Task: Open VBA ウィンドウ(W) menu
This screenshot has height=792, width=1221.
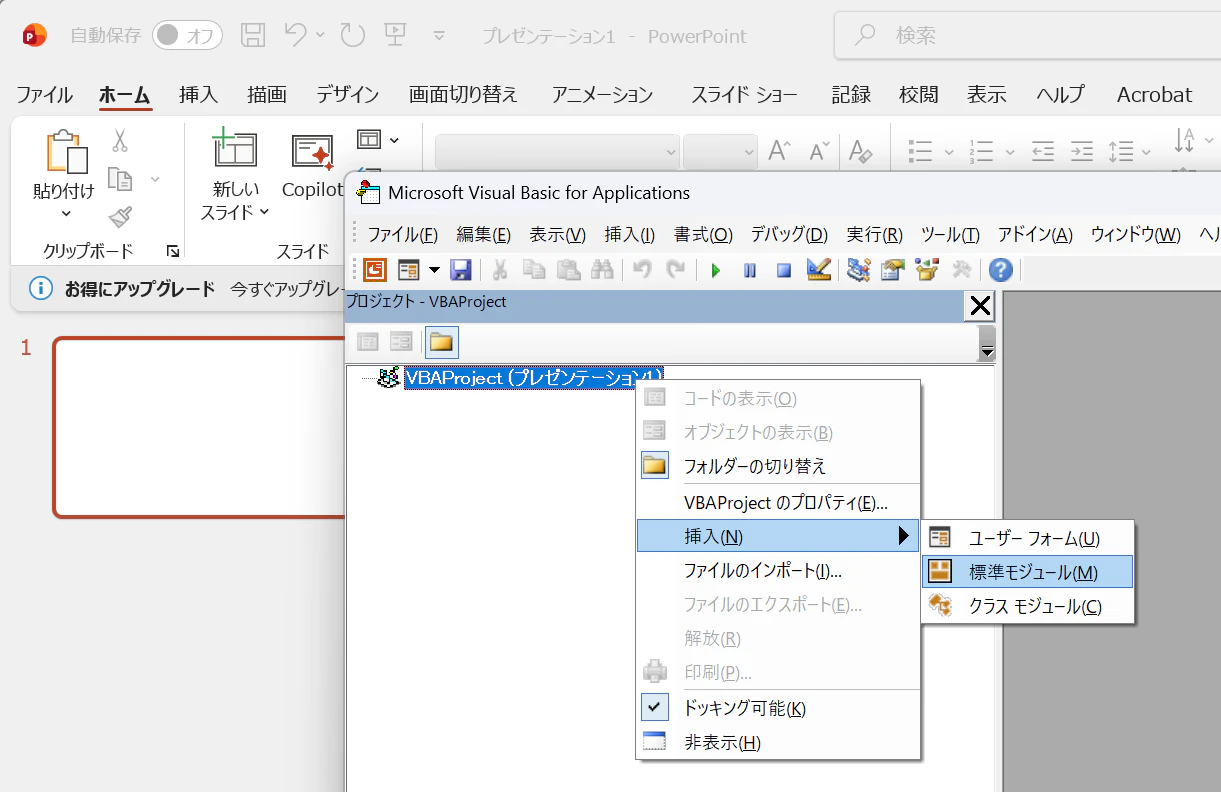Action: [1136, 235]
